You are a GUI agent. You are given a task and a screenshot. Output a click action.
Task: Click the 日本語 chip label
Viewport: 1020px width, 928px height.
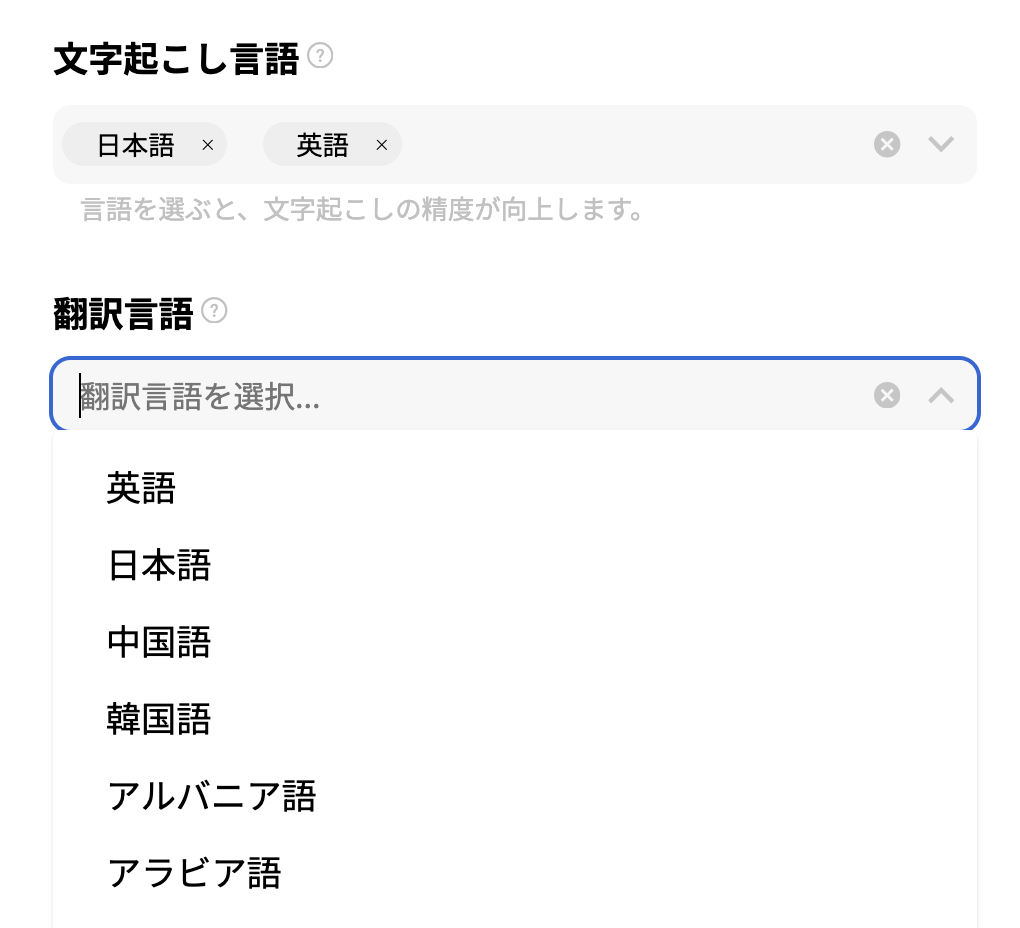[136, 145]
